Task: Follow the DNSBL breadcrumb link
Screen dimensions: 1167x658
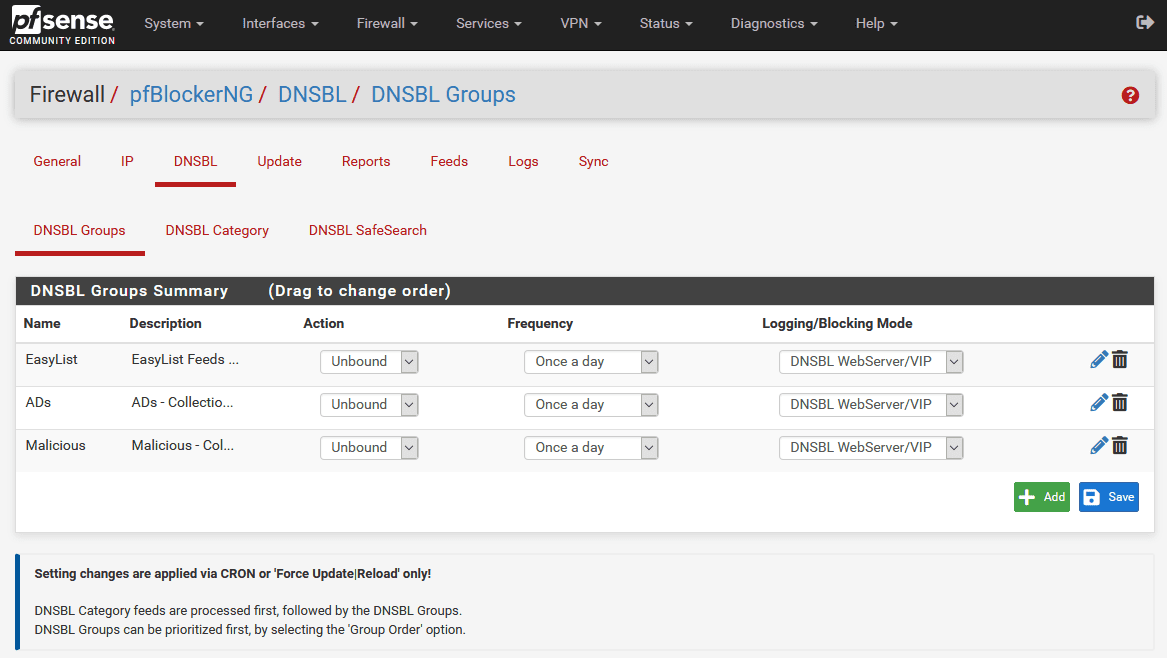Action: (312, 95)
